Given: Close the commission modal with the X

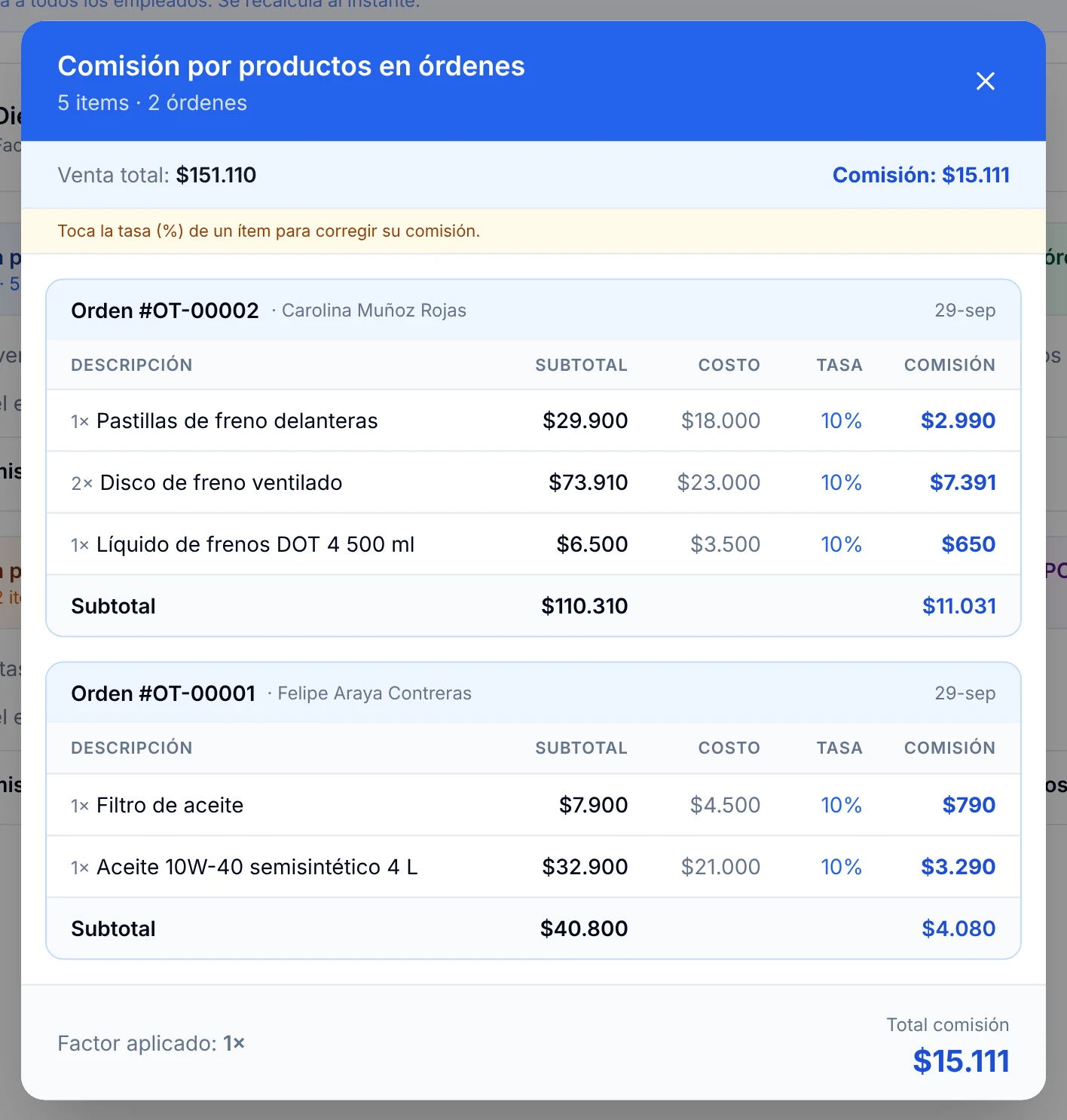Looking at the screenshot, I should 986,81.
